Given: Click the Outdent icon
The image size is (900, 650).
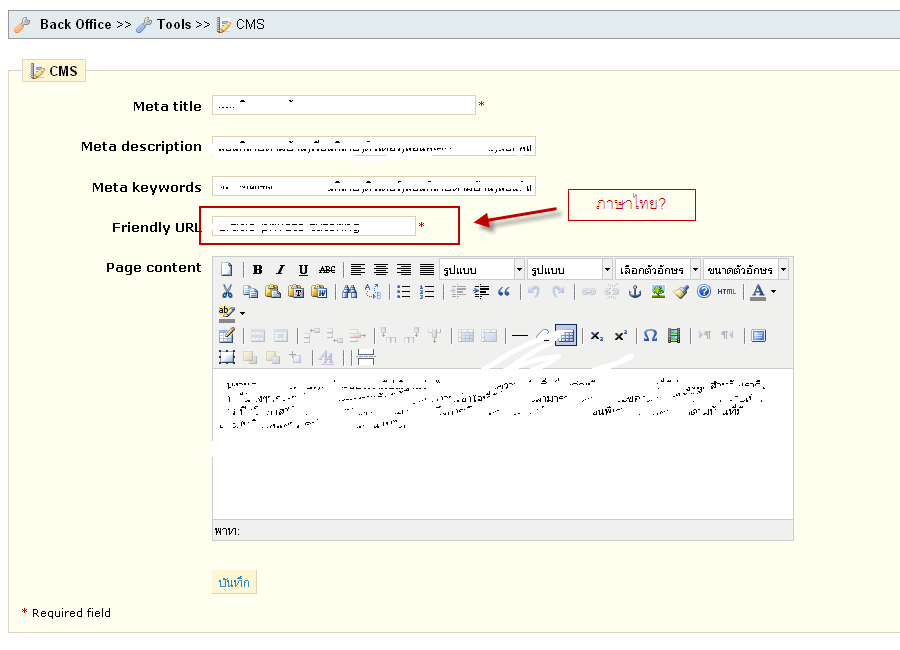Looking at the screenshot, I should (457, 292).
